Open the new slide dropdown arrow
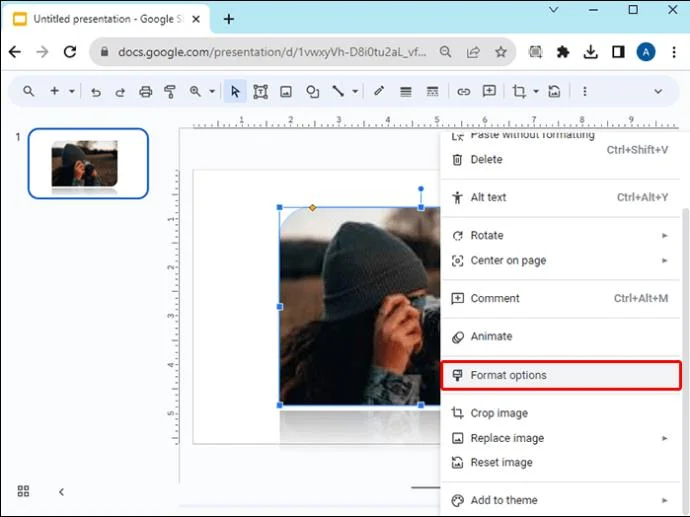This screenshot has height=517, width=690. coord(72,92)
